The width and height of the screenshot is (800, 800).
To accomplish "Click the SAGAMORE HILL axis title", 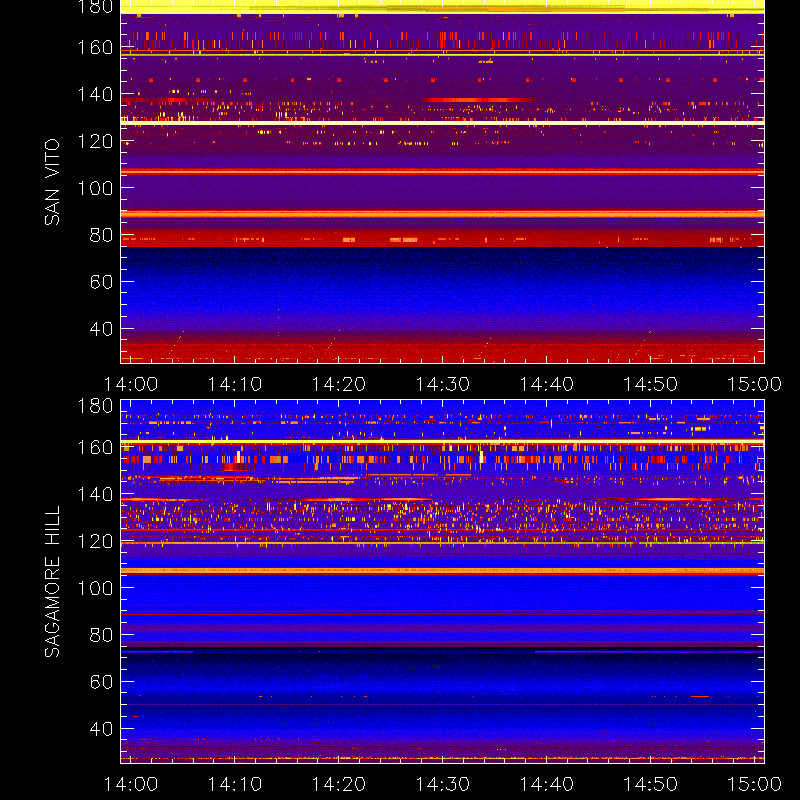I will 52,582.
